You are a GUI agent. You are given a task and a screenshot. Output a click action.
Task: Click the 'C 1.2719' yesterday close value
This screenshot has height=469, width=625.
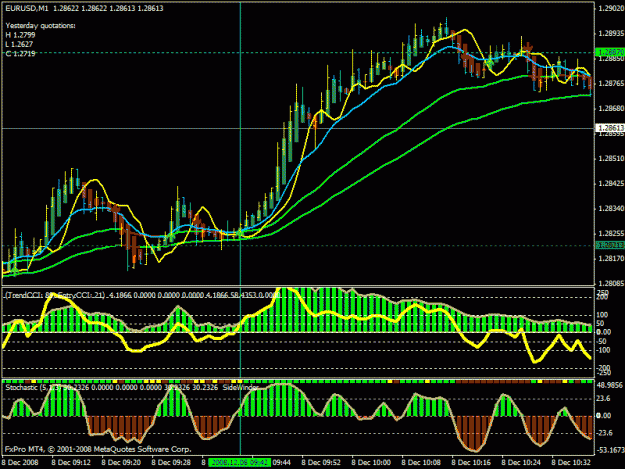(x=20, y=53)
